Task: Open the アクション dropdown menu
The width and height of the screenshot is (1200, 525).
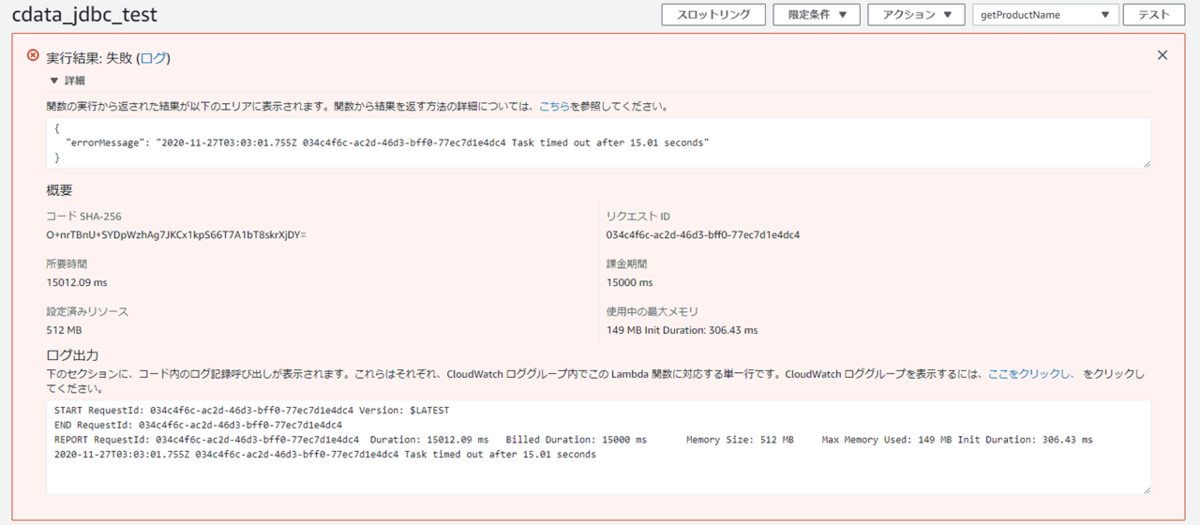Action: tap(916, 15)
